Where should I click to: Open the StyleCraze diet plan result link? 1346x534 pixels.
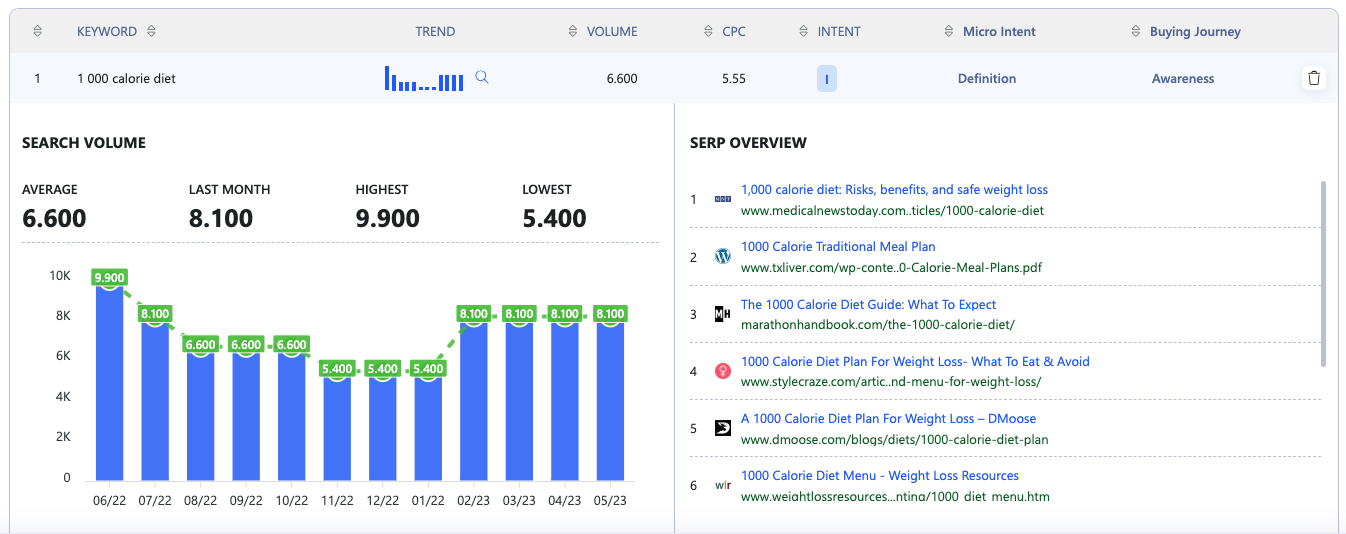pos(914,362)
